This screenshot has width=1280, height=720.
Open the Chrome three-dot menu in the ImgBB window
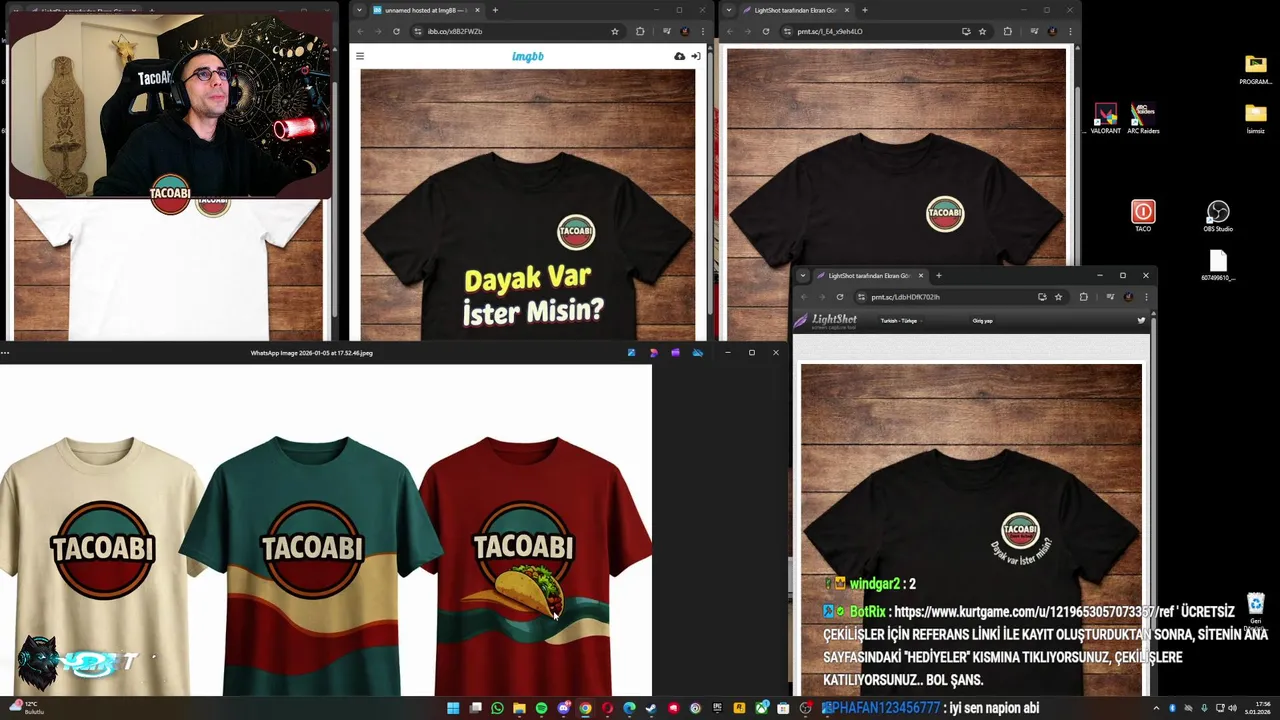click(x=702, y=31)
